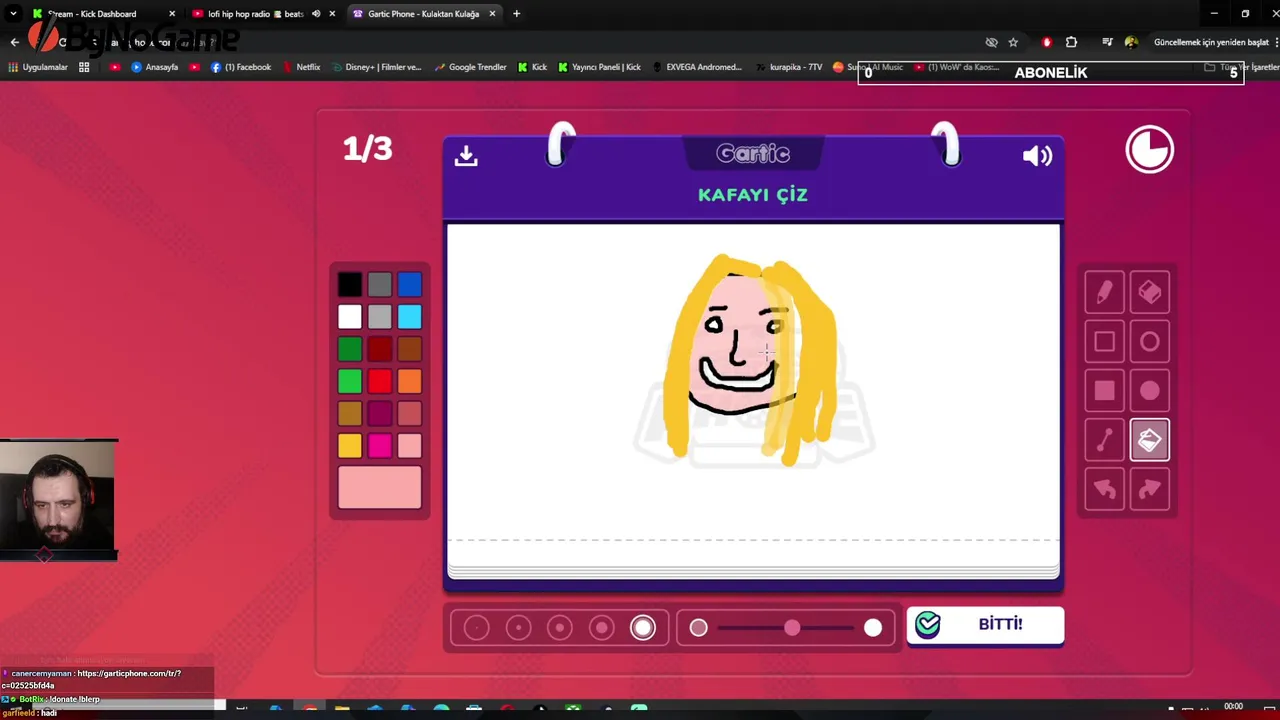
Task: Select the smallest brush size
Action: 477,627
